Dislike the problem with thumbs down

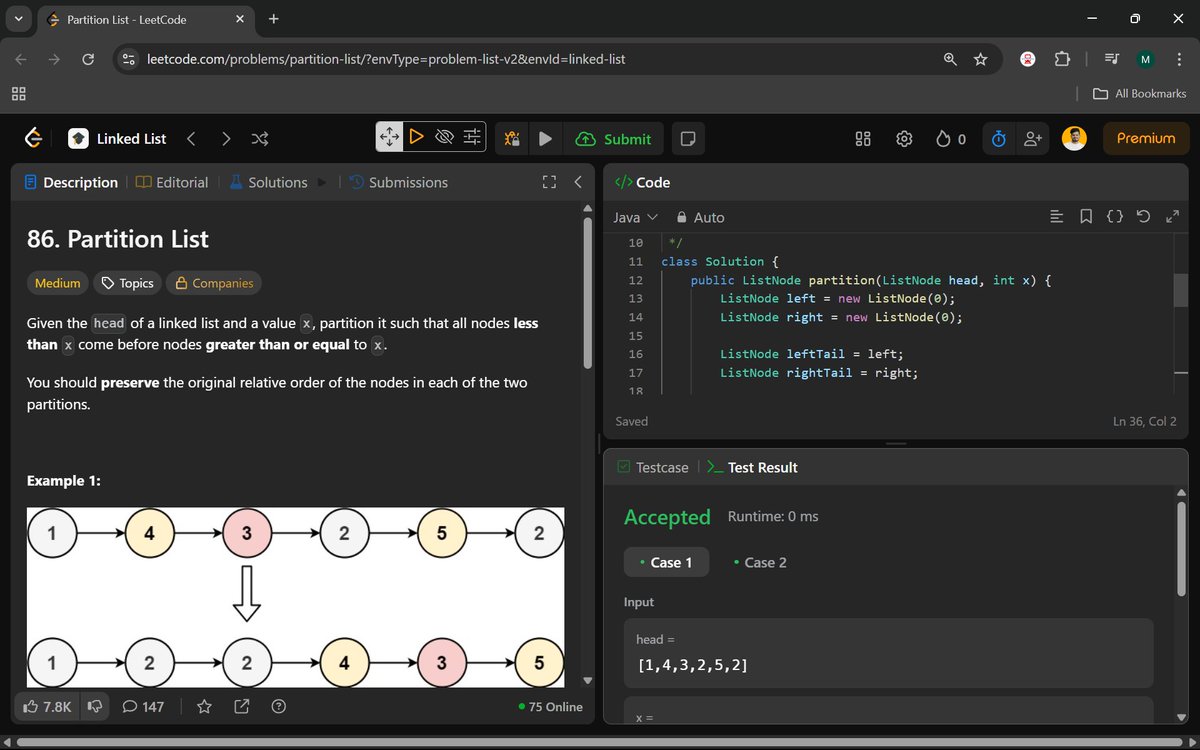95,706
